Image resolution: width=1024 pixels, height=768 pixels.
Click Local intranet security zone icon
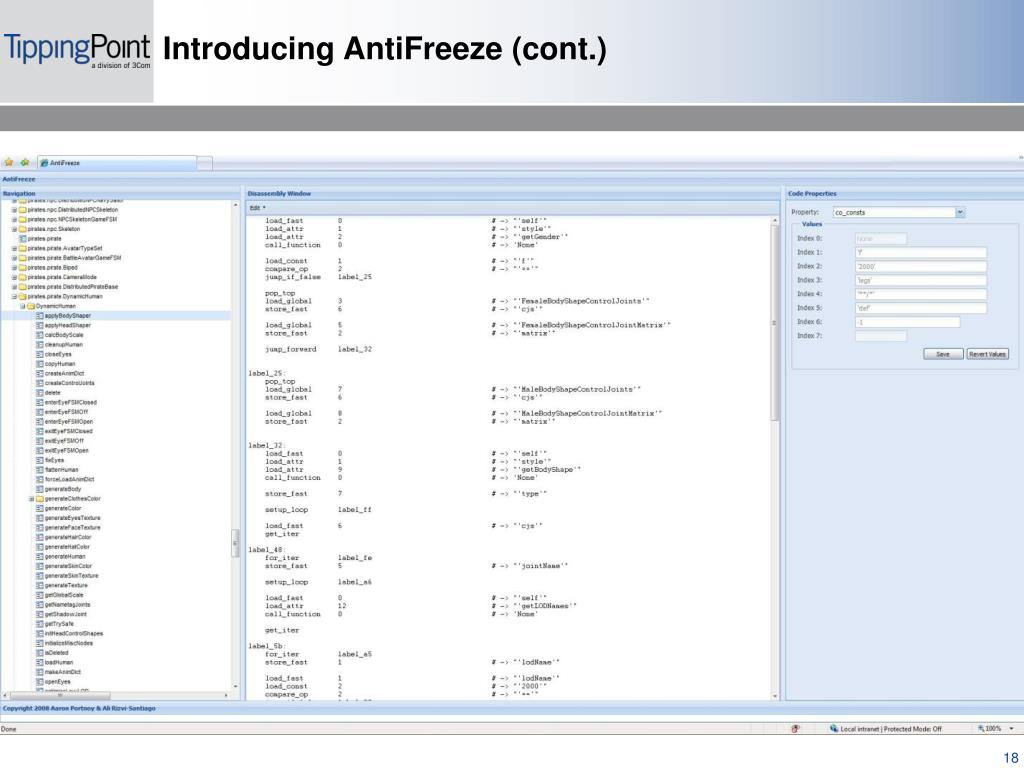[834, 729]
